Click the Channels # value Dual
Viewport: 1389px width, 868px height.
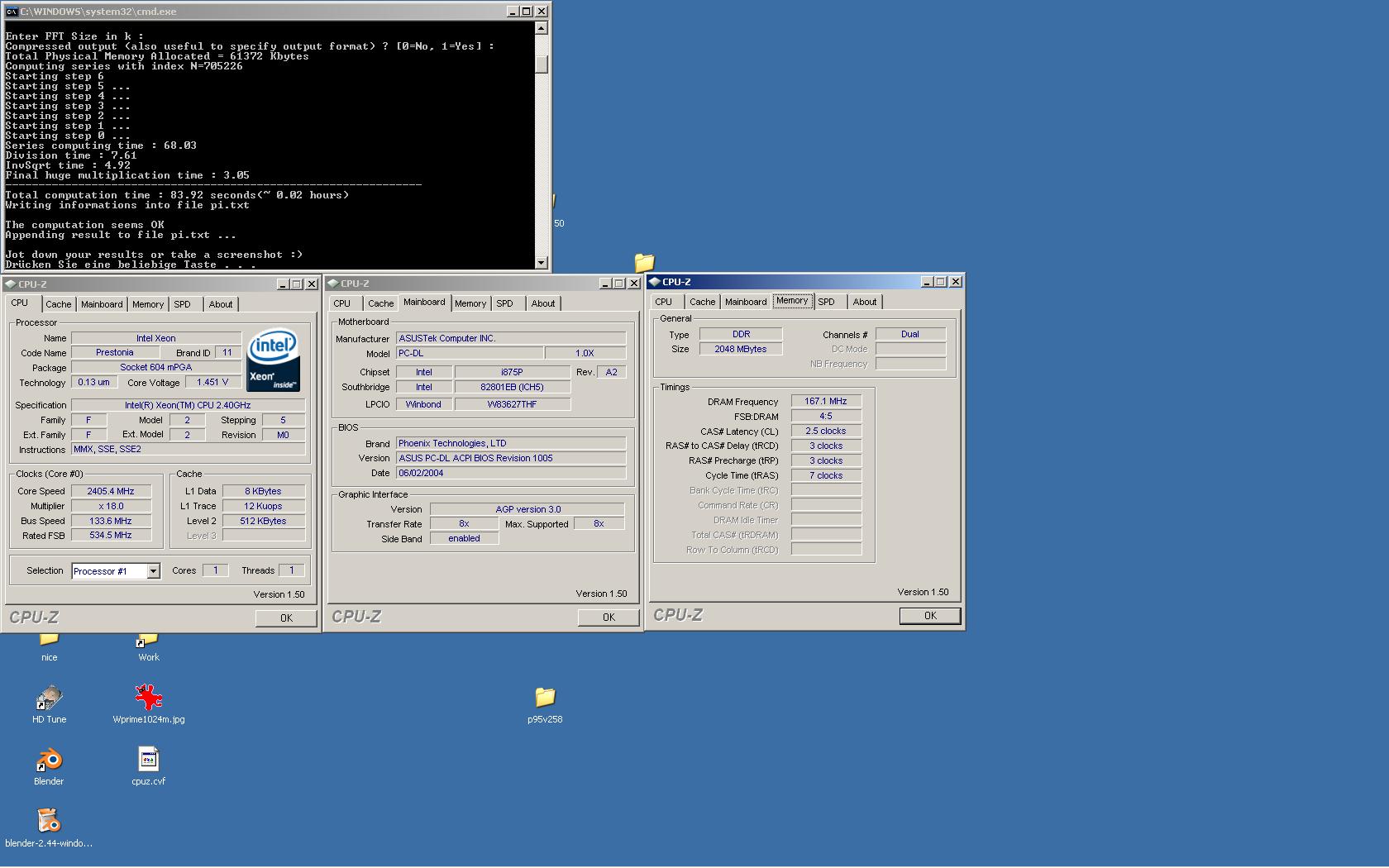point(910,334)
